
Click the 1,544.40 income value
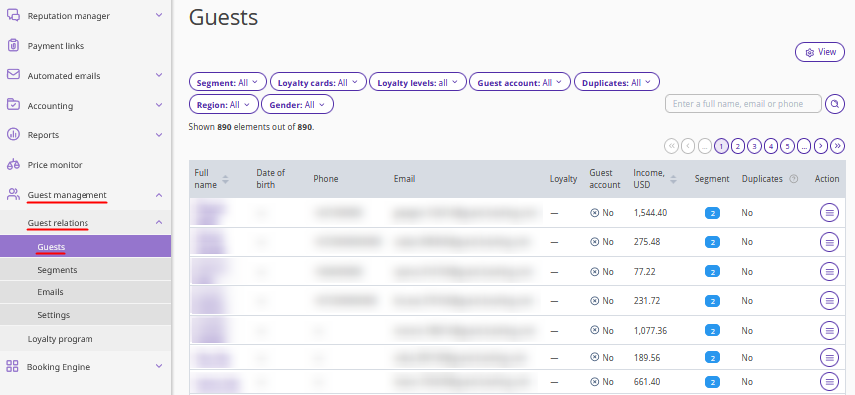pos(651,213)
